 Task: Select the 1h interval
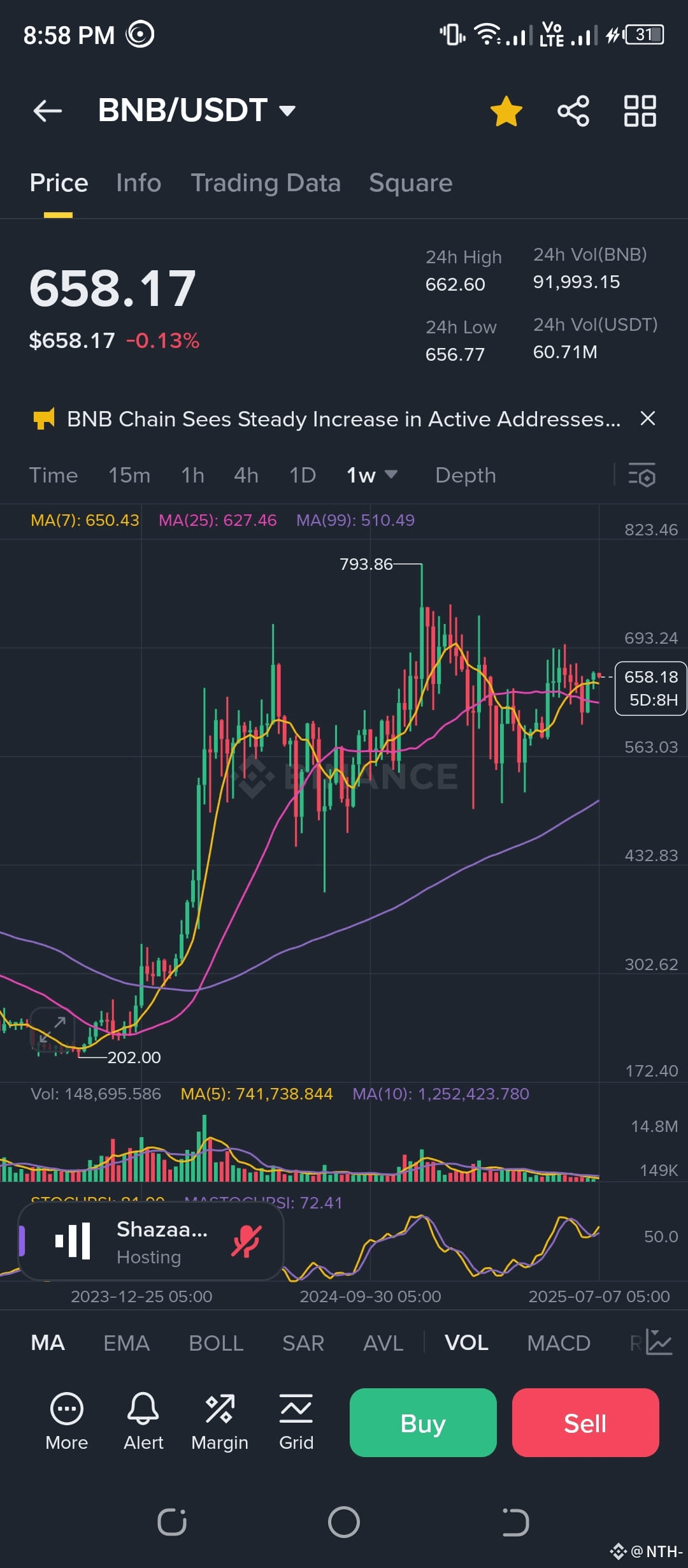click(x=192, y=475)
